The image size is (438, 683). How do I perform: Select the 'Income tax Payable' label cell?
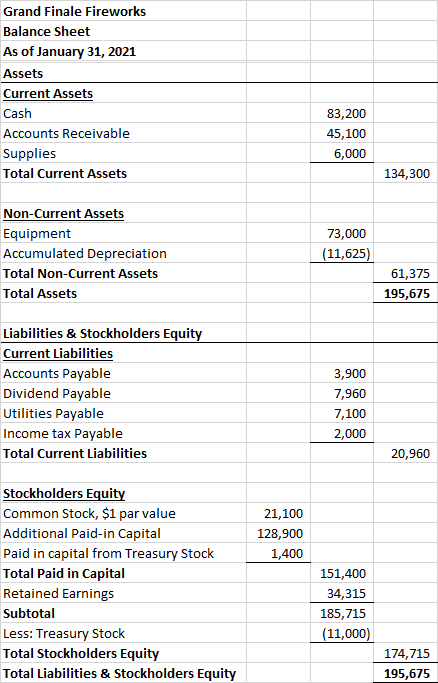[123, 433]
